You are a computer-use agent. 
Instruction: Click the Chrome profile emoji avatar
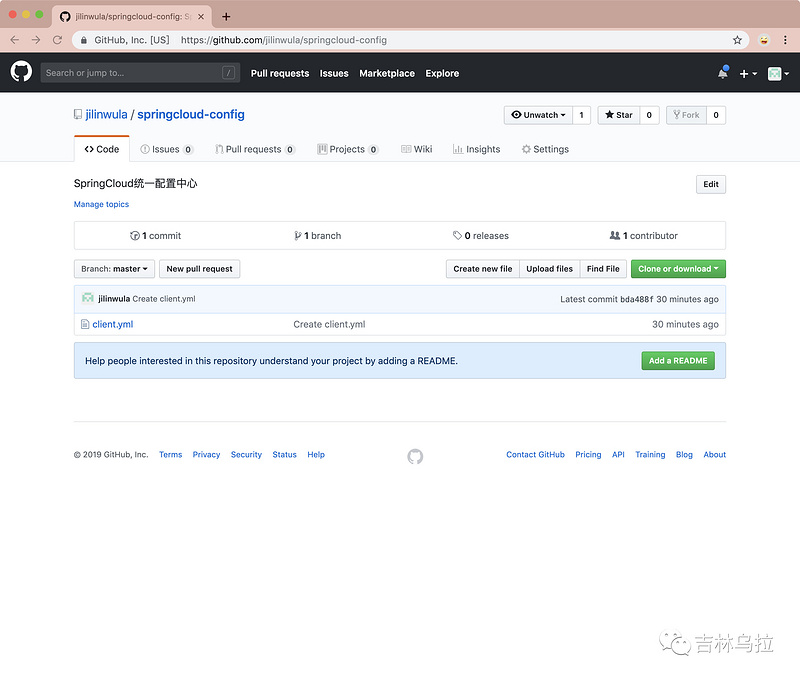(764, 40)
